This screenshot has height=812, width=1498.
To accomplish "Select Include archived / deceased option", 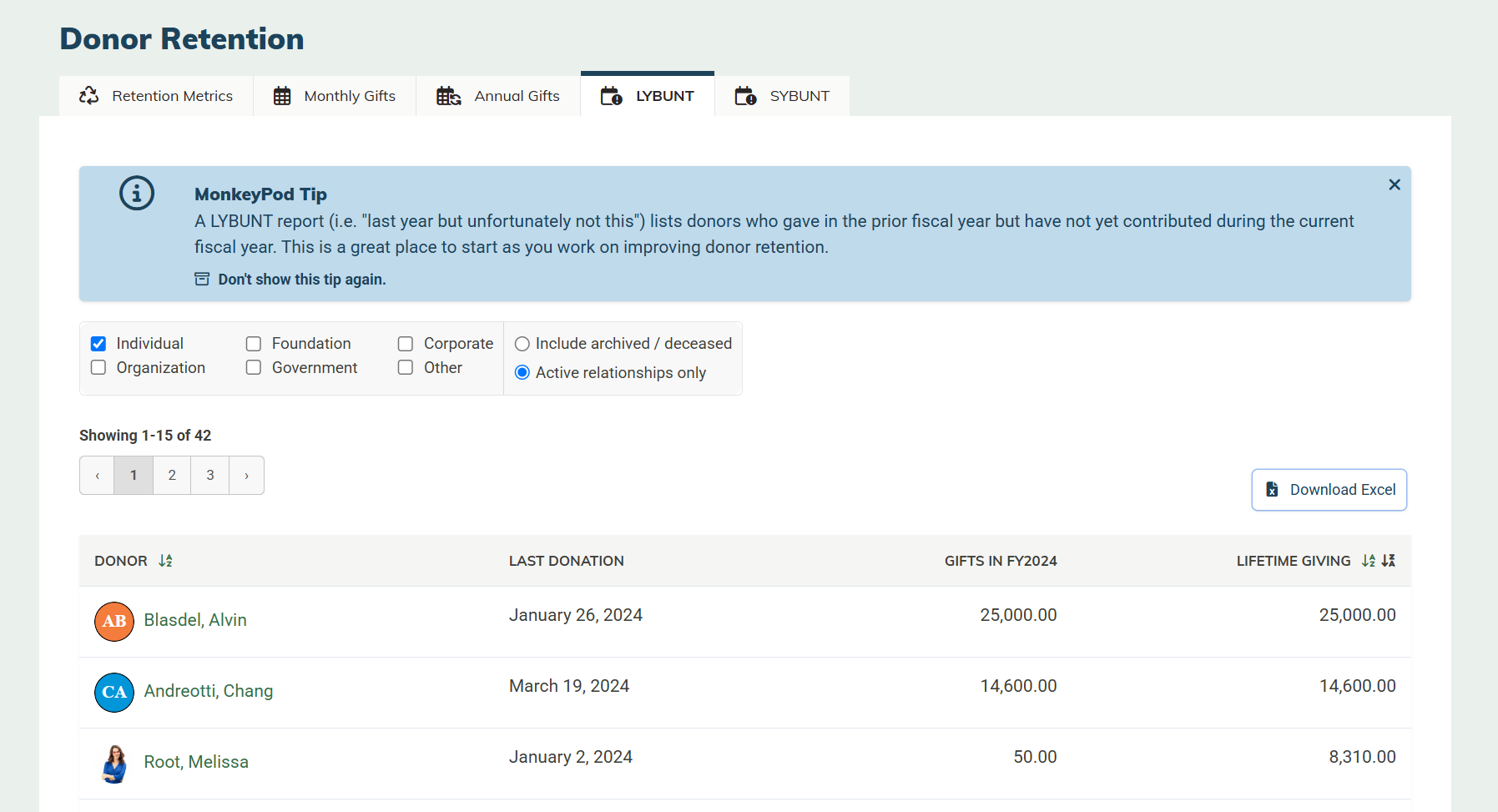I will click(522, 344).
